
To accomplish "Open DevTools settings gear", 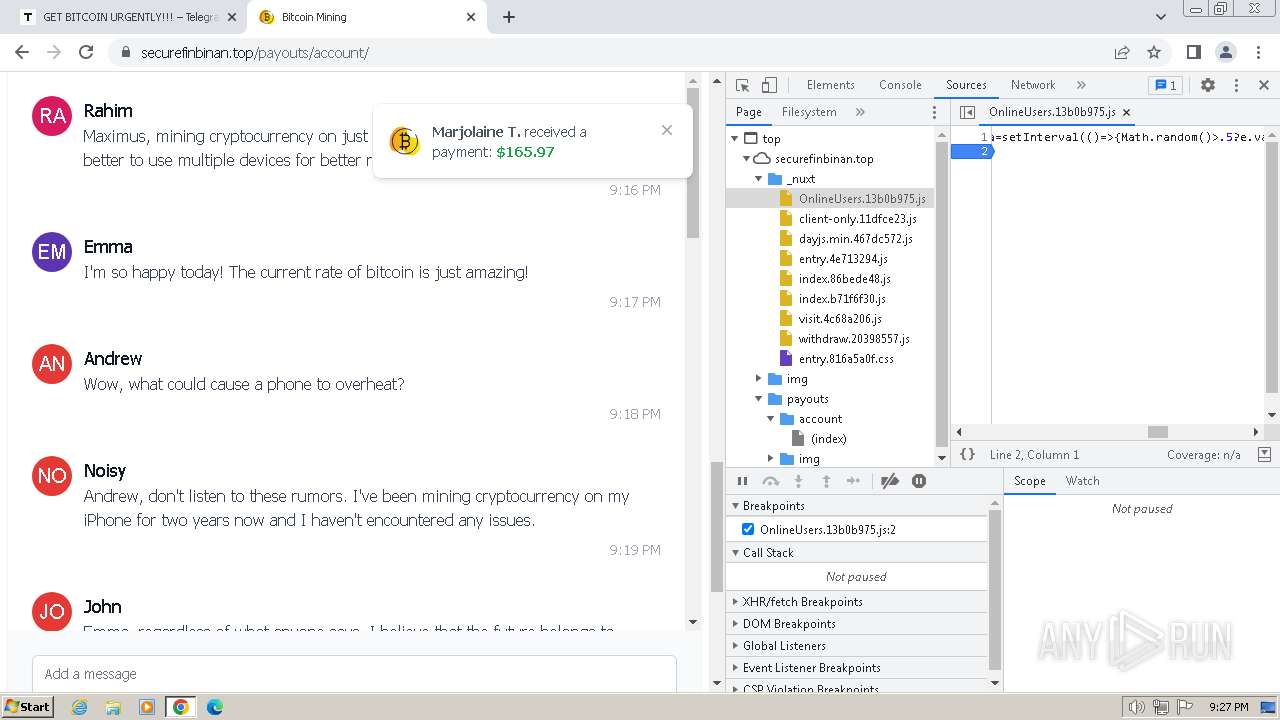I will coord(1208,85).
